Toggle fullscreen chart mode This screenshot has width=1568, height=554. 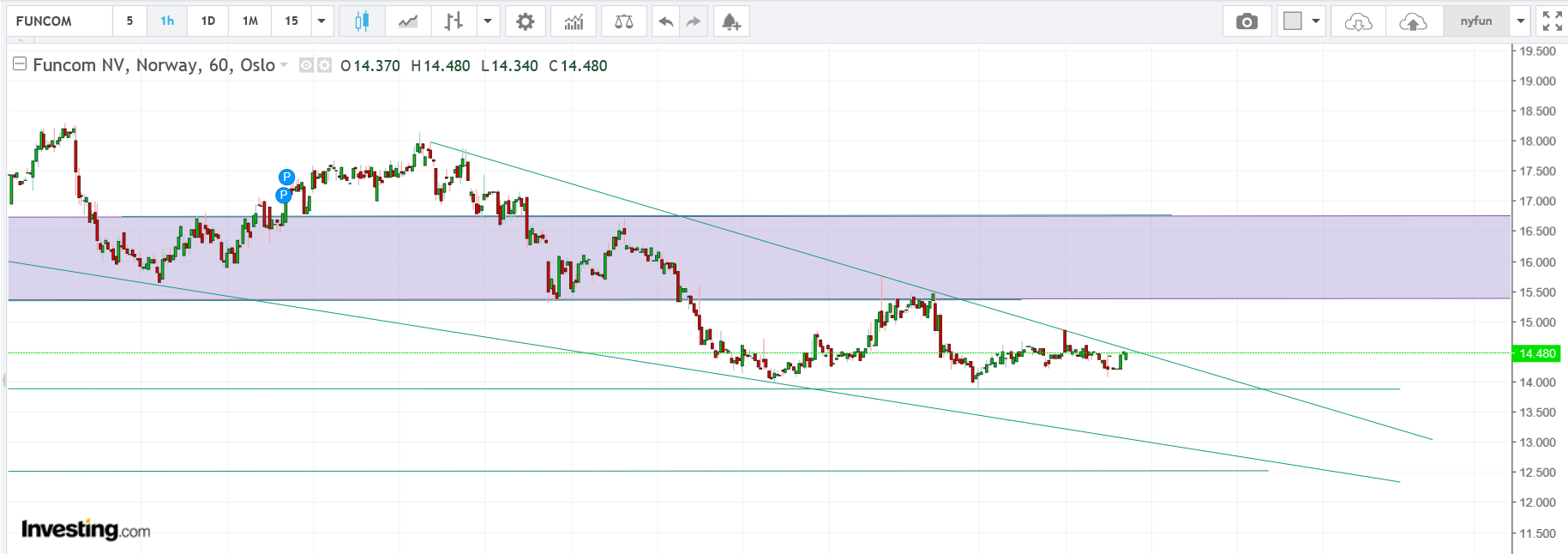(1552, 21)
